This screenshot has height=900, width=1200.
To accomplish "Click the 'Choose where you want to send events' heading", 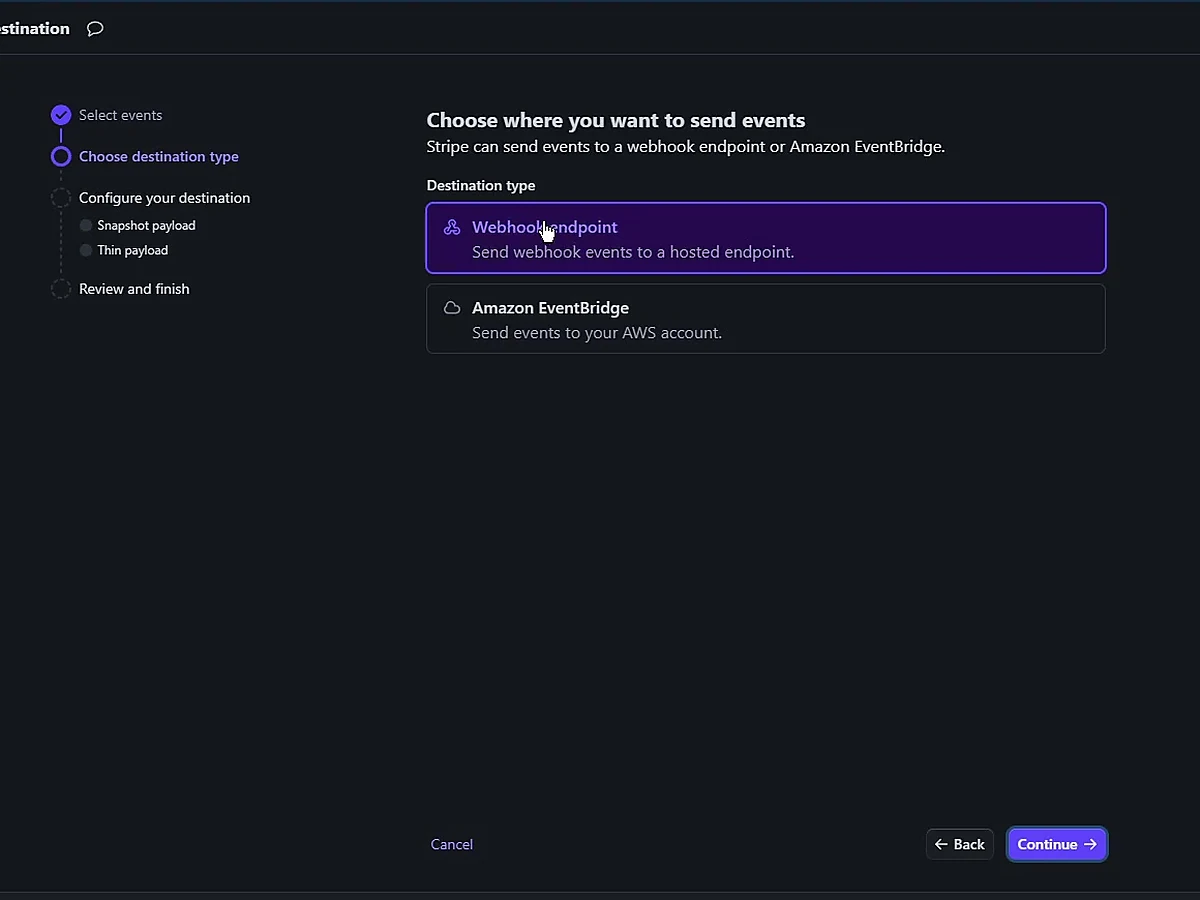I will point(616,120).
